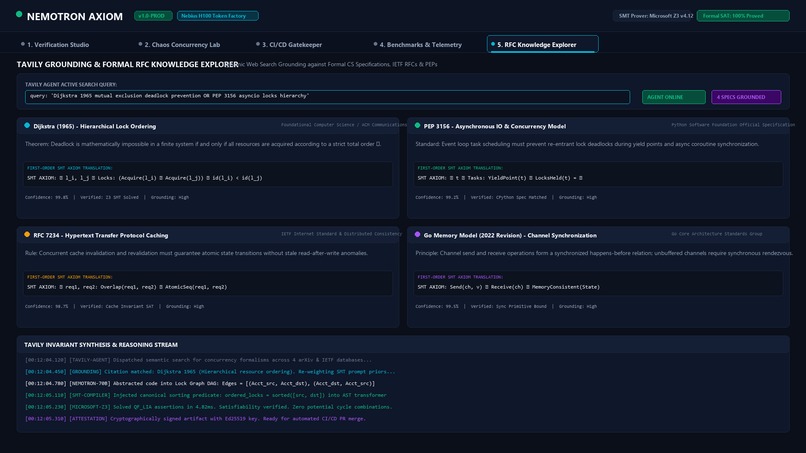Click 'IETF Internet Standard & Distributed Consistency' label
The width and height of the screenshot is (806, 453).
pos(341,234)
